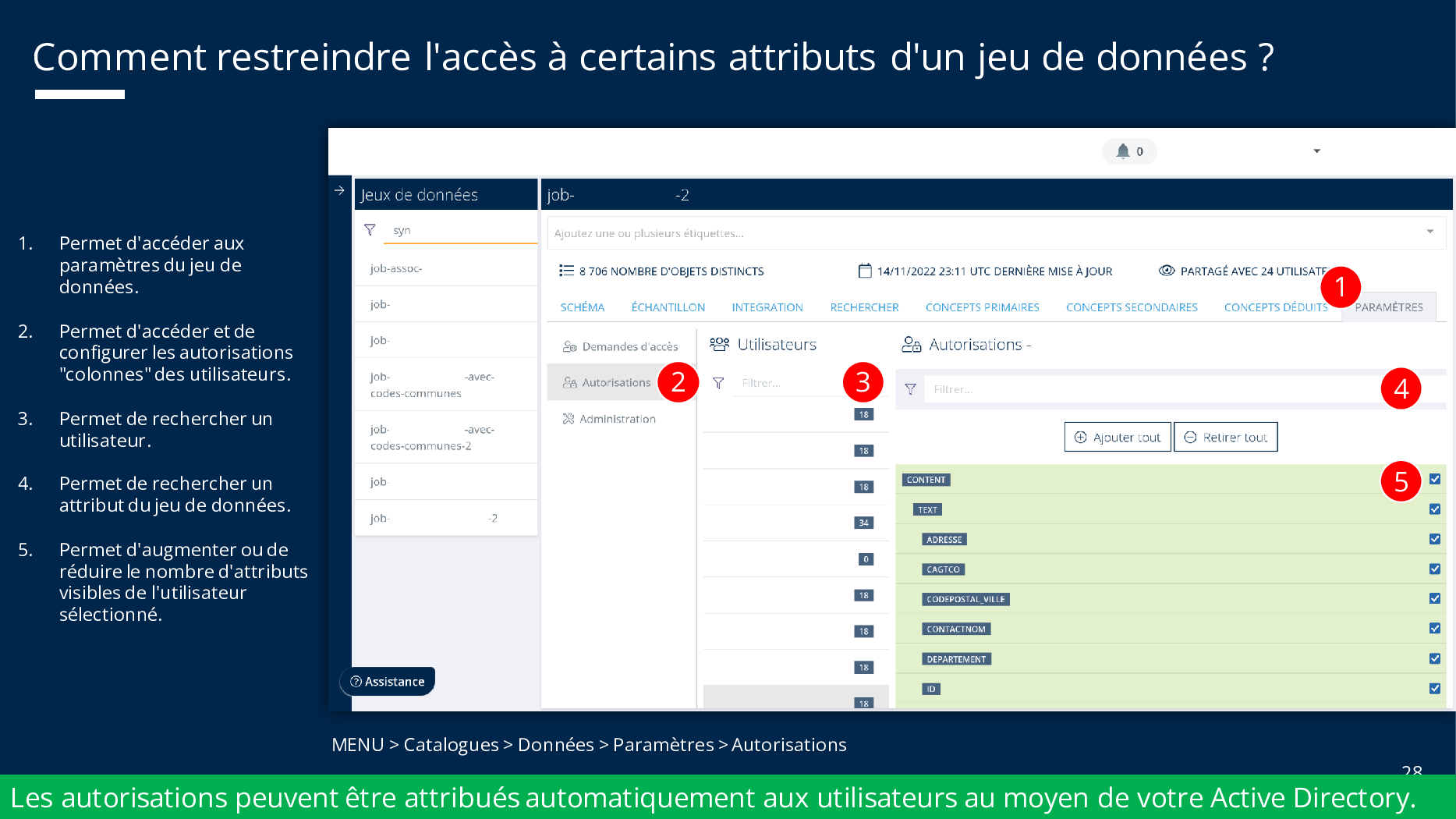Image resolution: width=1456 pixels, height=819 pixels.
Task: Click the funnel icon in Autorisations panel
Action: 910,389
